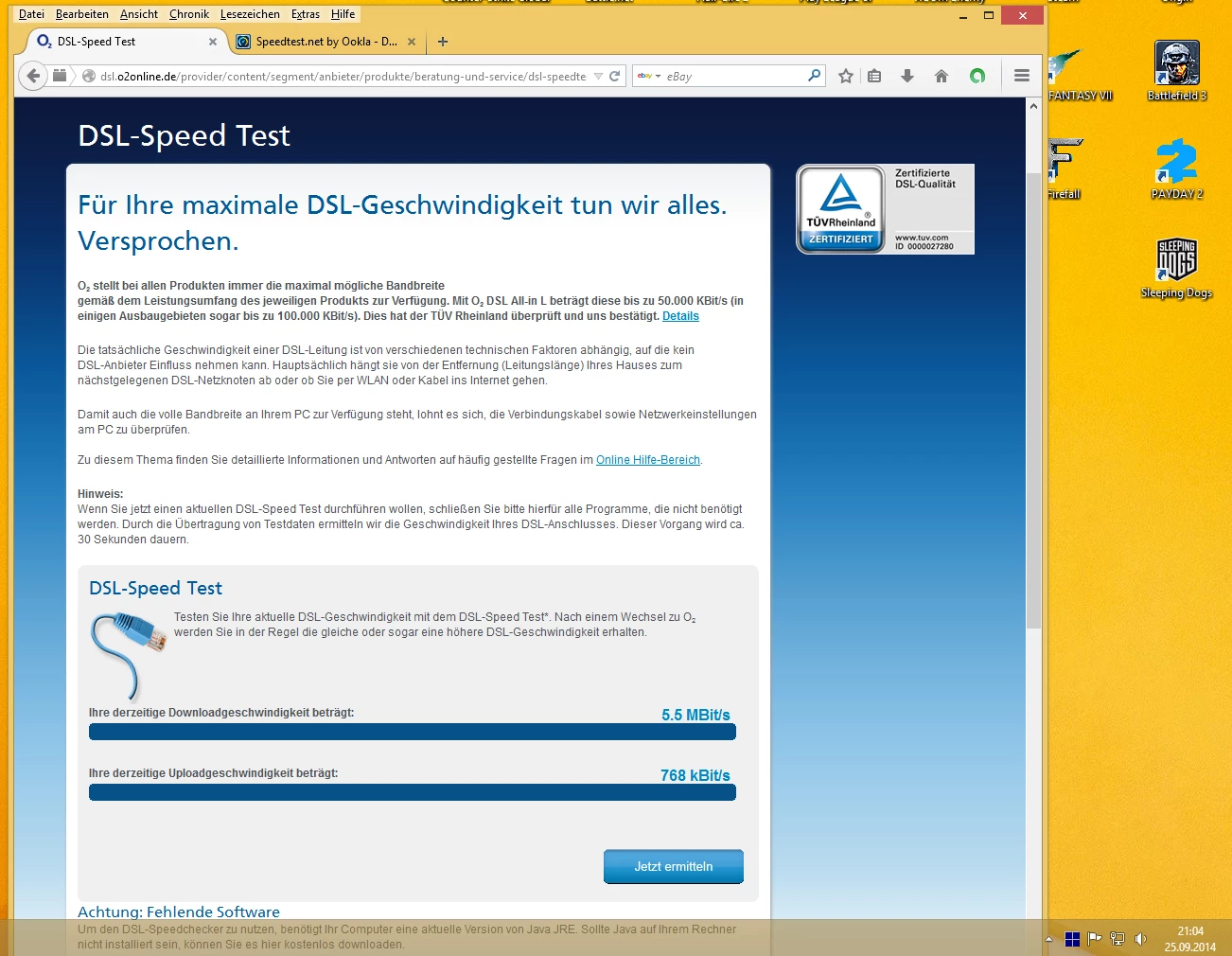Click the vertical scrollbar thumb
The height and width of the screenshot is (956, 1232).
pos(1033,400)
